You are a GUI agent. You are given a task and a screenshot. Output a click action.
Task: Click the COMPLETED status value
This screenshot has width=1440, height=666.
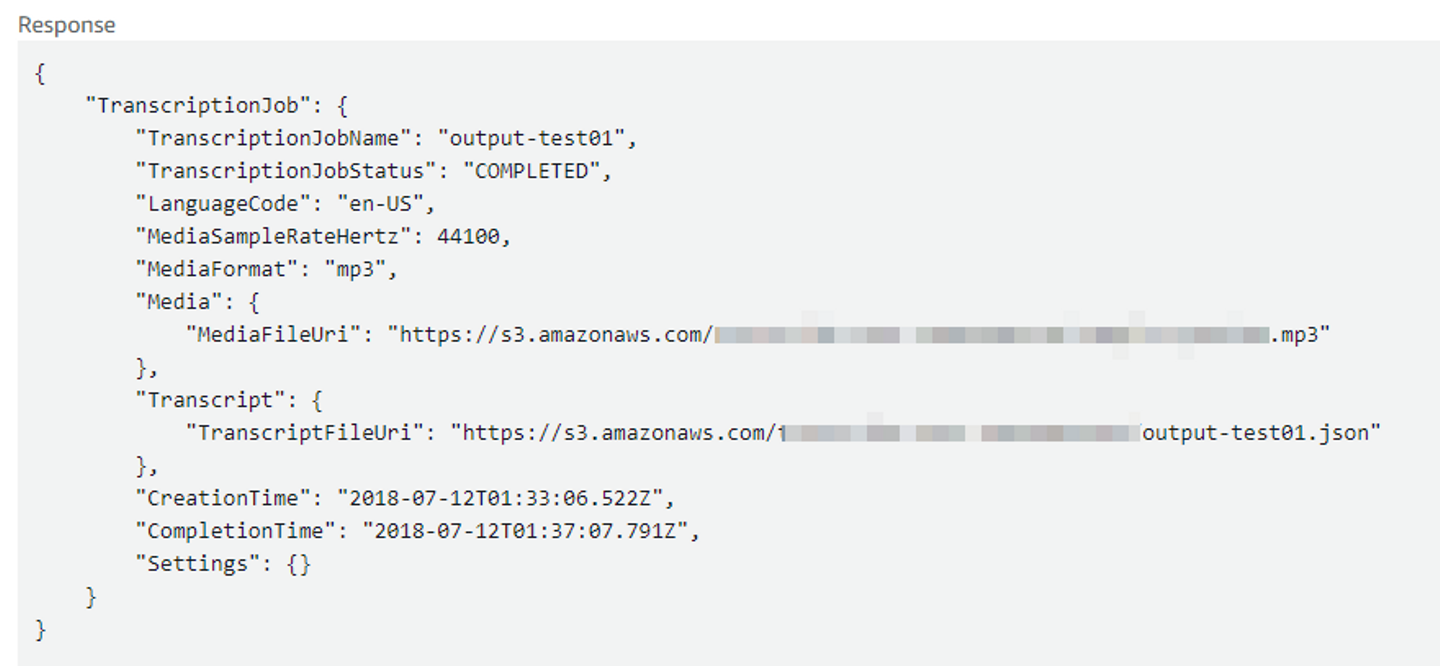coord(530,171)
